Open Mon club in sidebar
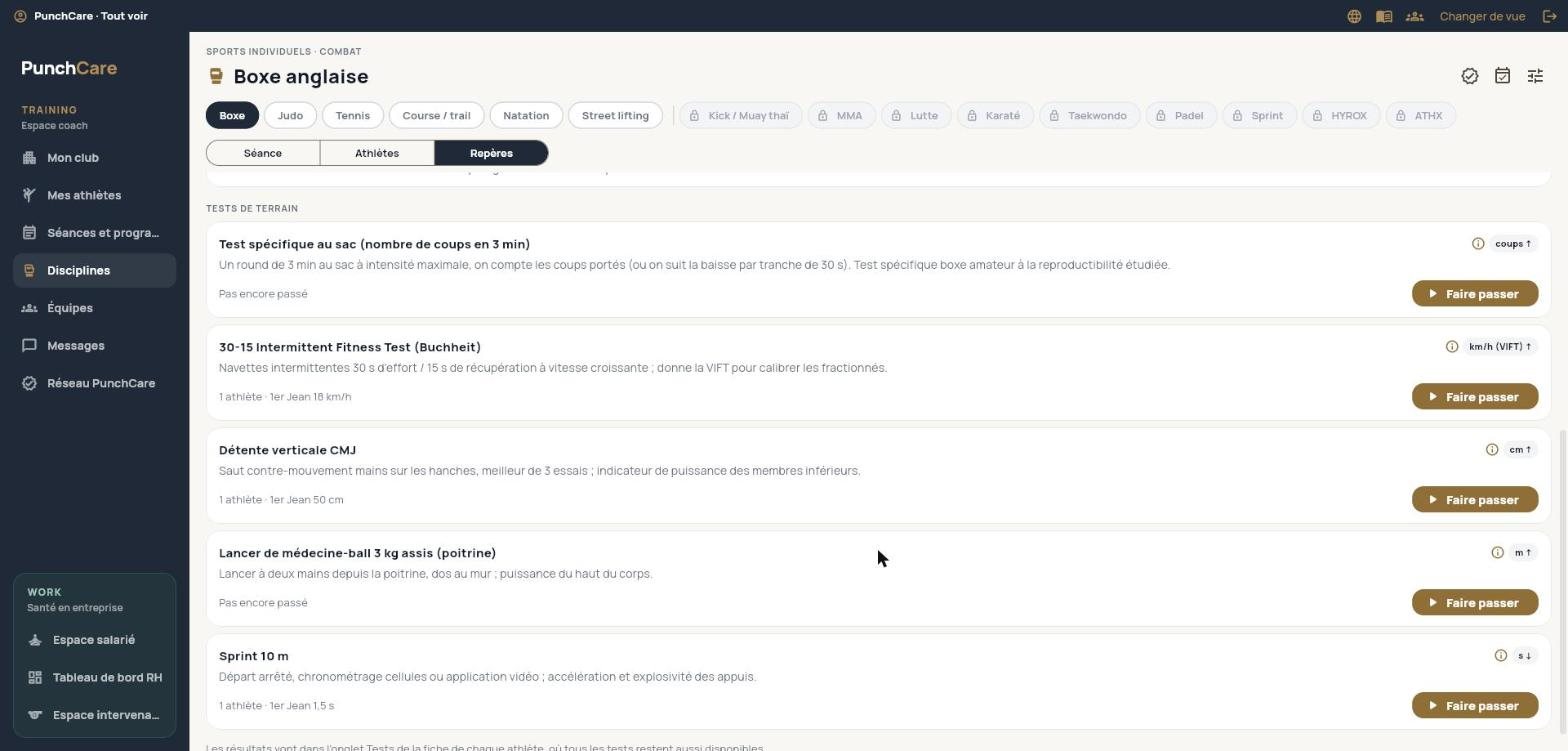This screenshot has height=751, width=1568. [95, 158]
